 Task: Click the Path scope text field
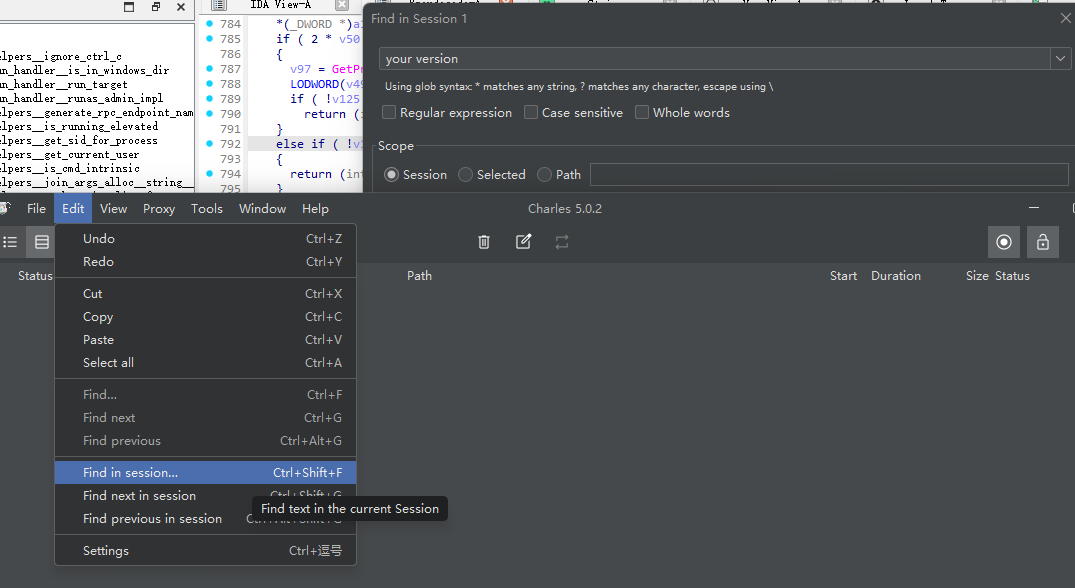828,175
